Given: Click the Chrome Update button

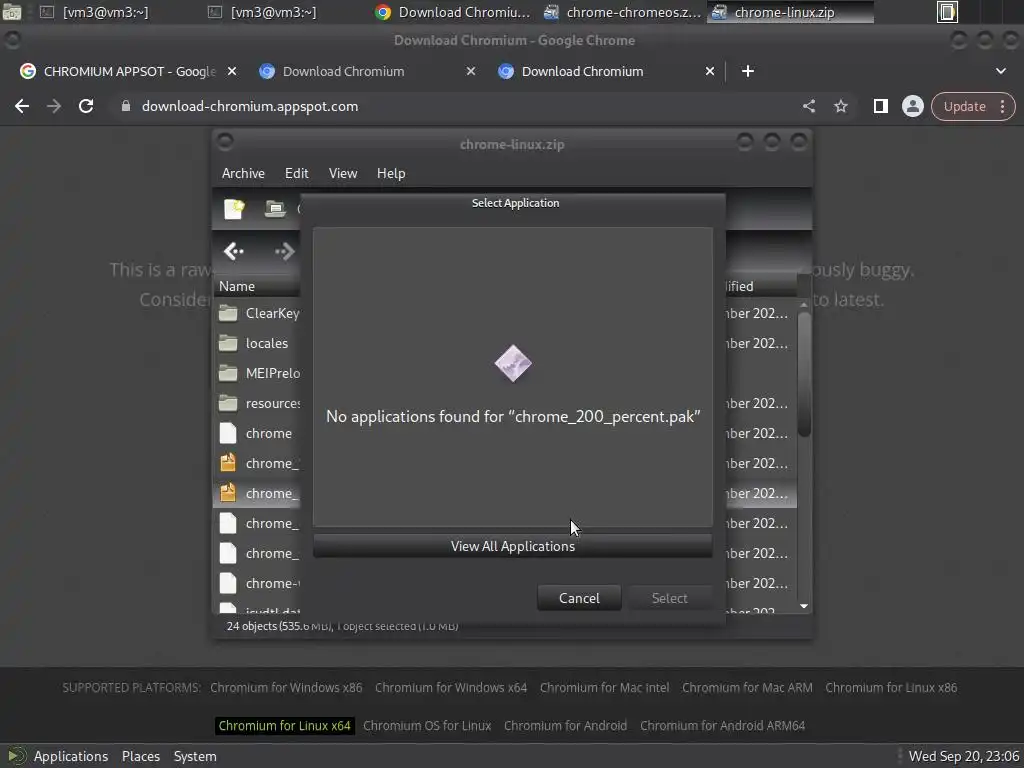Looking at the screenshot, I should coord(964,106).
